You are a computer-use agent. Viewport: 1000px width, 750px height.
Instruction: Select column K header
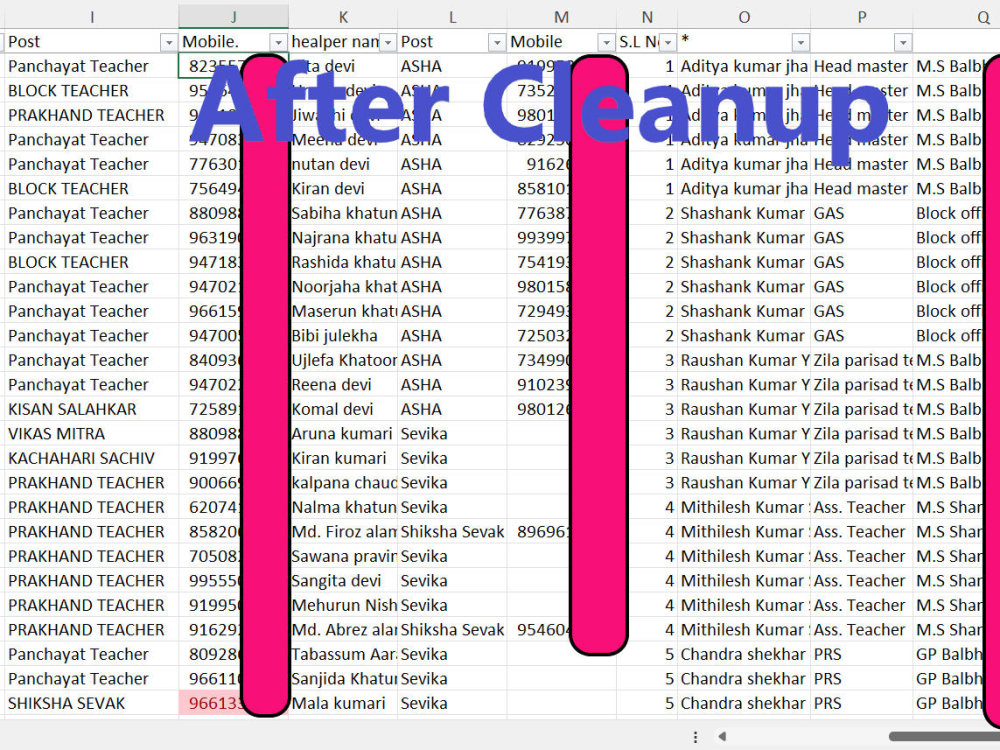click(x=343, y=17)
